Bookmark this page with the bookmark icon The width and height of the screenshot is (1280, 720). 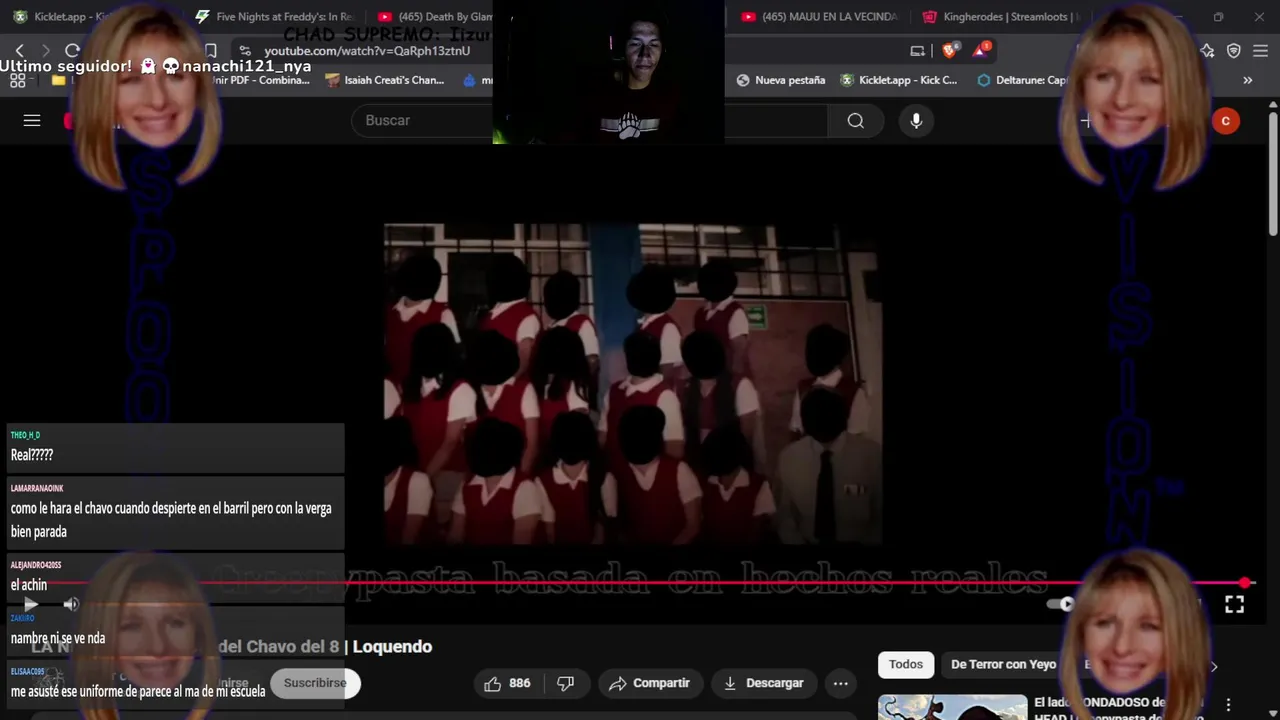(x=211, y=50)
